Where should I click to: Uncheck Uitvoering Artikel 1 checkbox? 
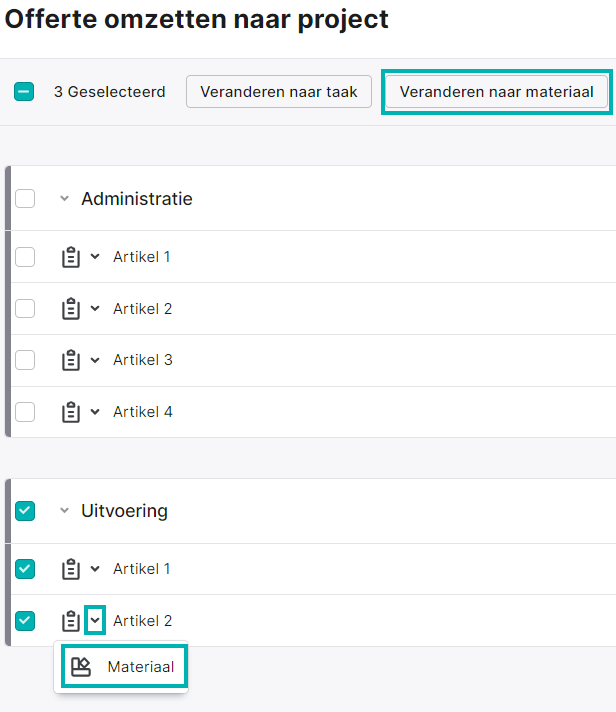point(25,569)
